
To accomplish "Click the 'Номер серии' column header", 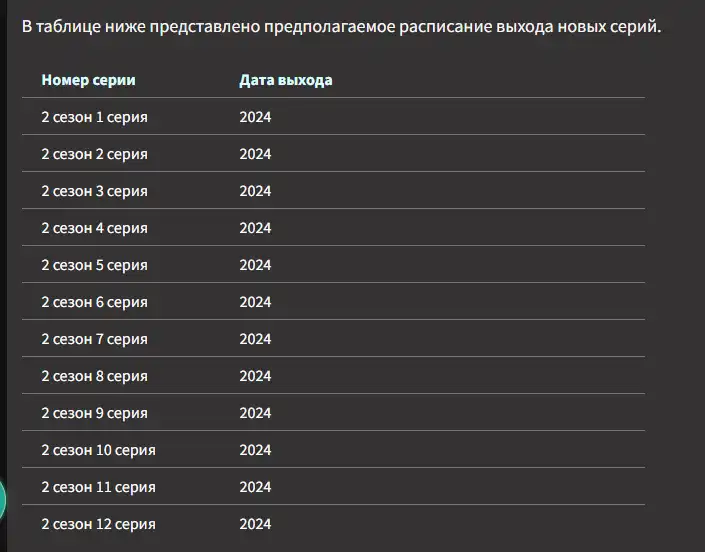I will tap(88, 80).
